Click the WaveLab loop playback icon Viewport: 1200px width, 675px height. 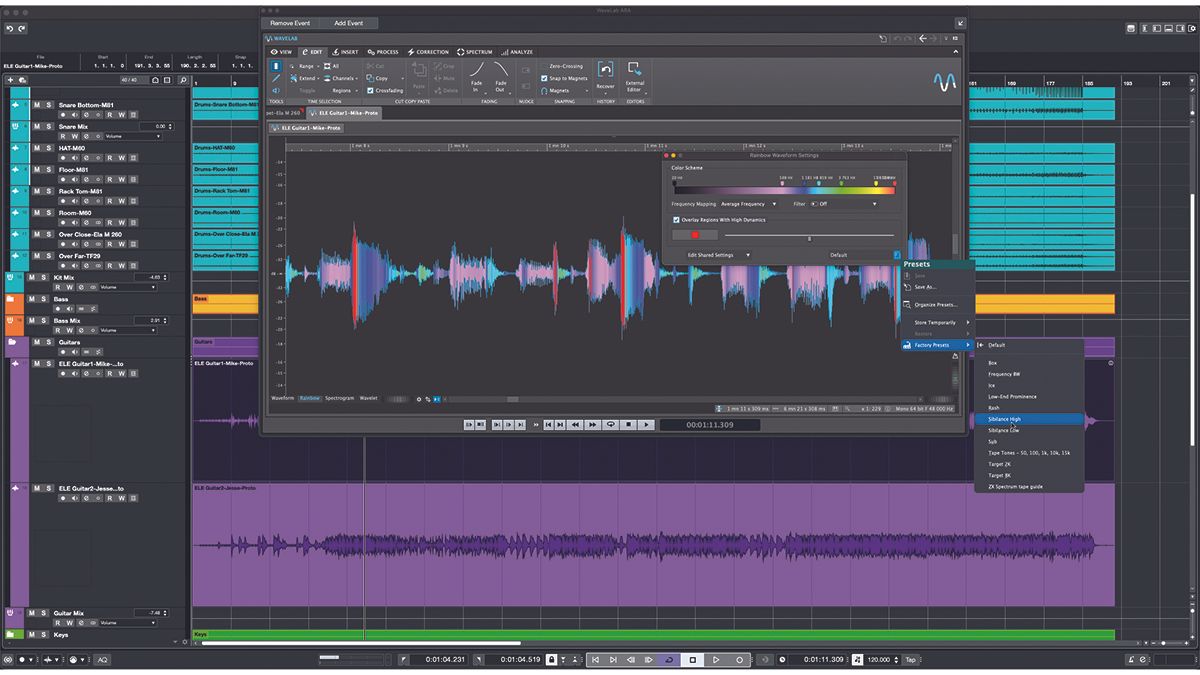(610, 425)
